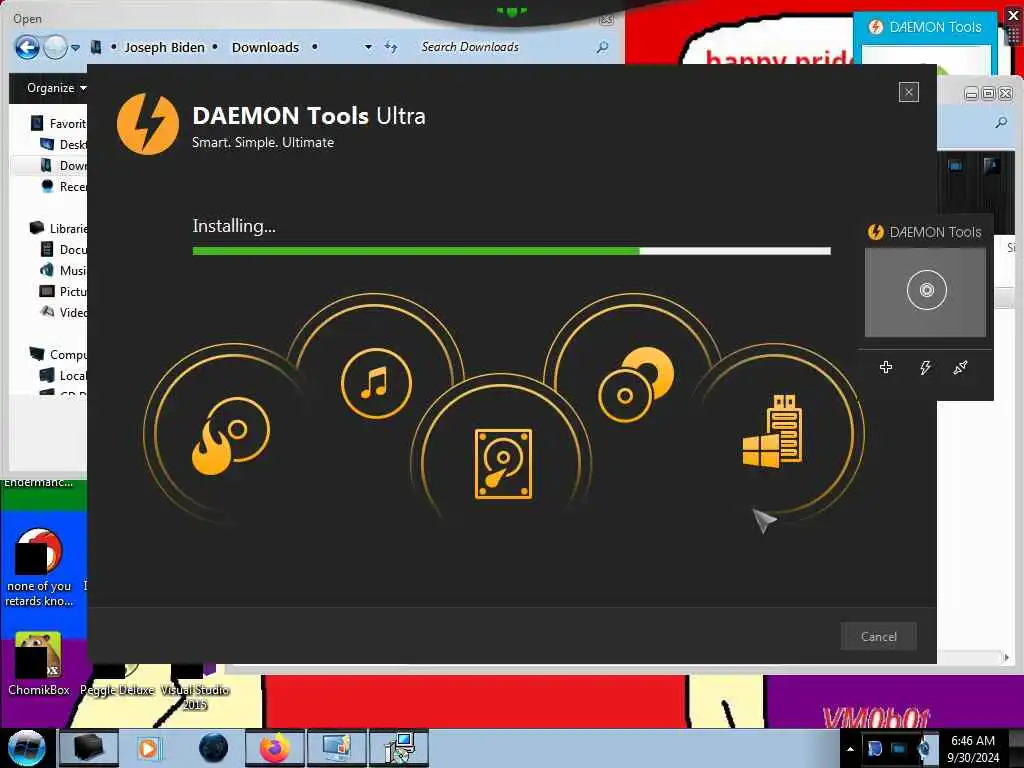This screenshot has height=768, width=1024.
Task: Click the plus add icon in DAEMON Tools gadget
Action: point(886,367)
